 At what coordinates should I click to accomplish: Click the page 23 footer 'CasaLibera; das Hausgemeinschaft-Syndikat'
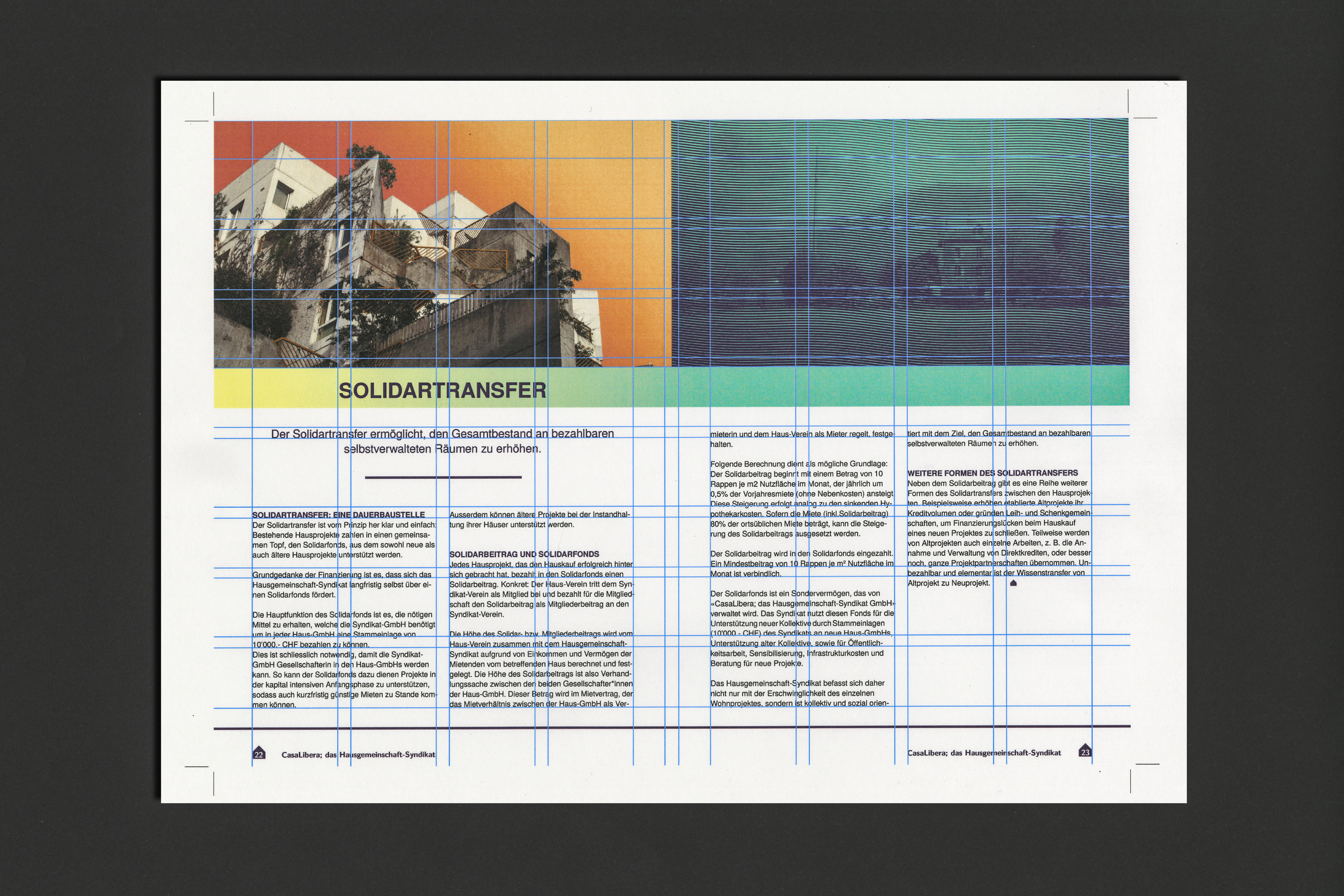pyautogui.click(x=984, y=753)
